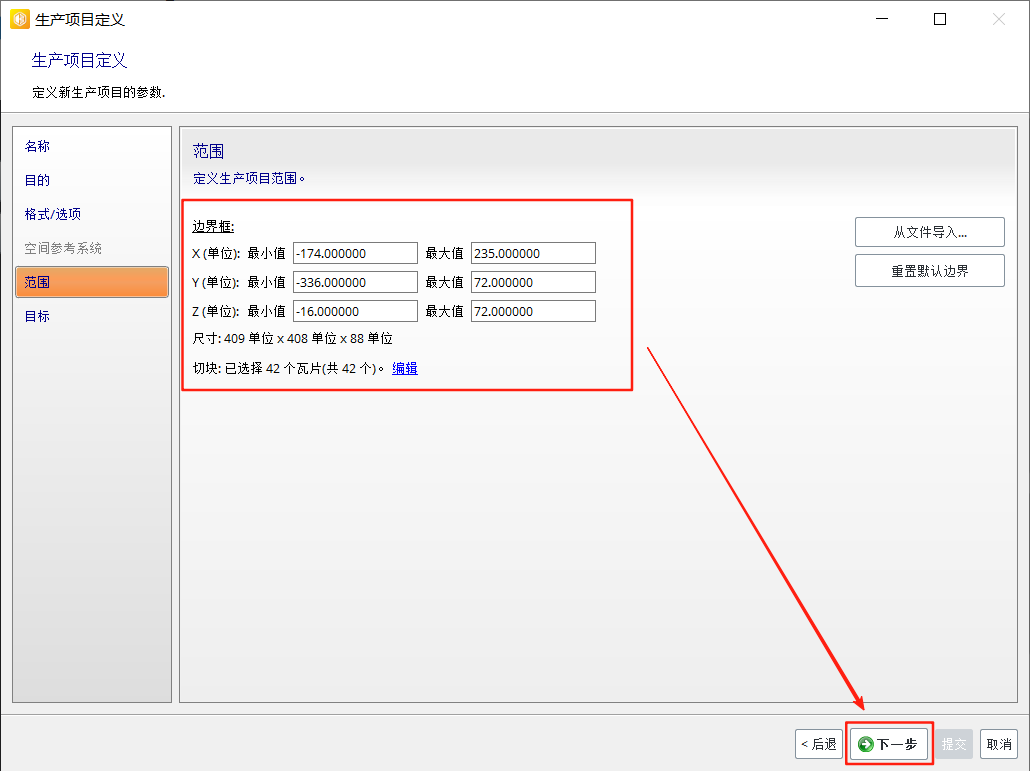The image size is (1030, 771).
Task: Go back with the 后退 button
Action: 818,744
